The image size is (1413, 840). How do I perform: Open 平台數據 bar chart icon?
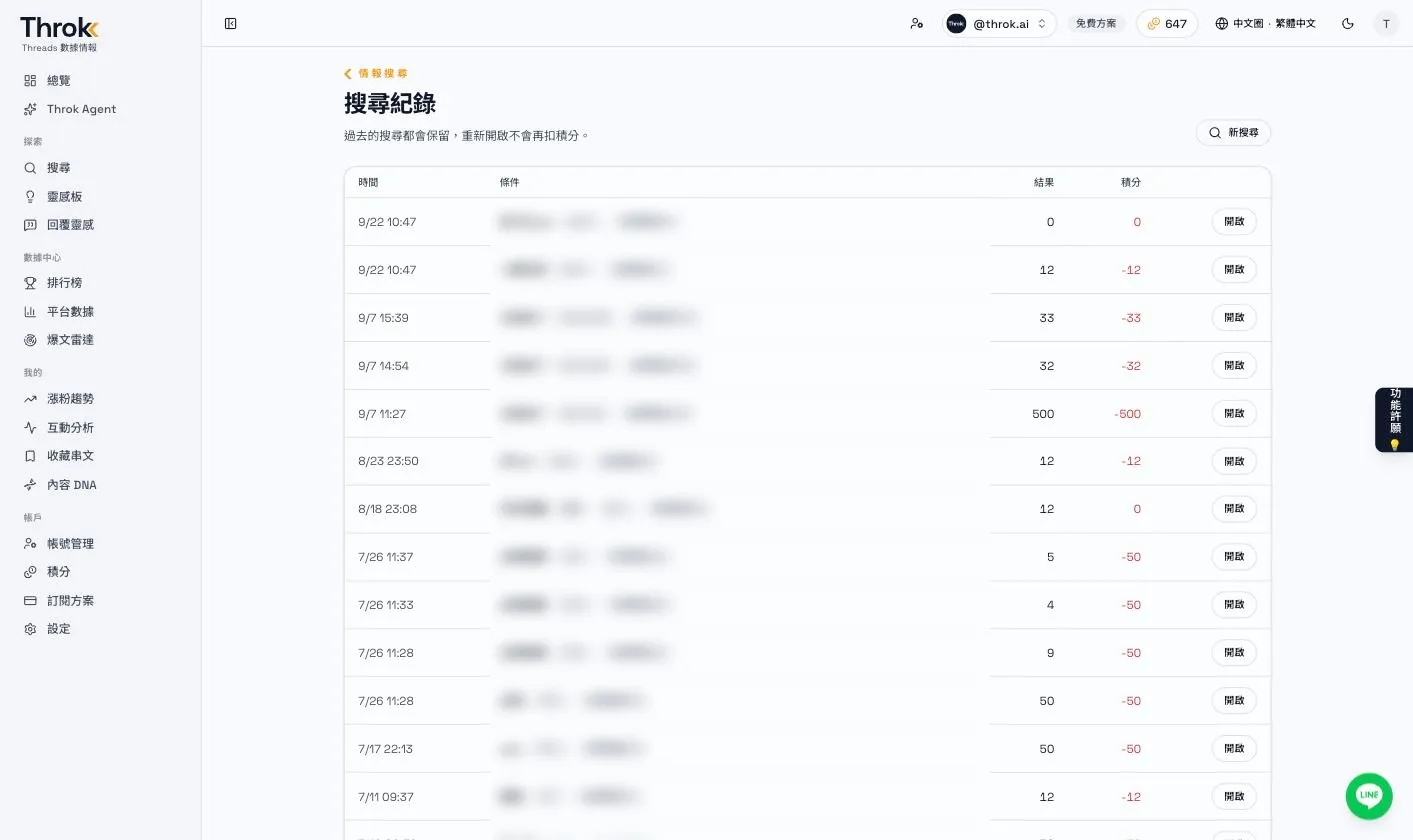pos(30,312)
